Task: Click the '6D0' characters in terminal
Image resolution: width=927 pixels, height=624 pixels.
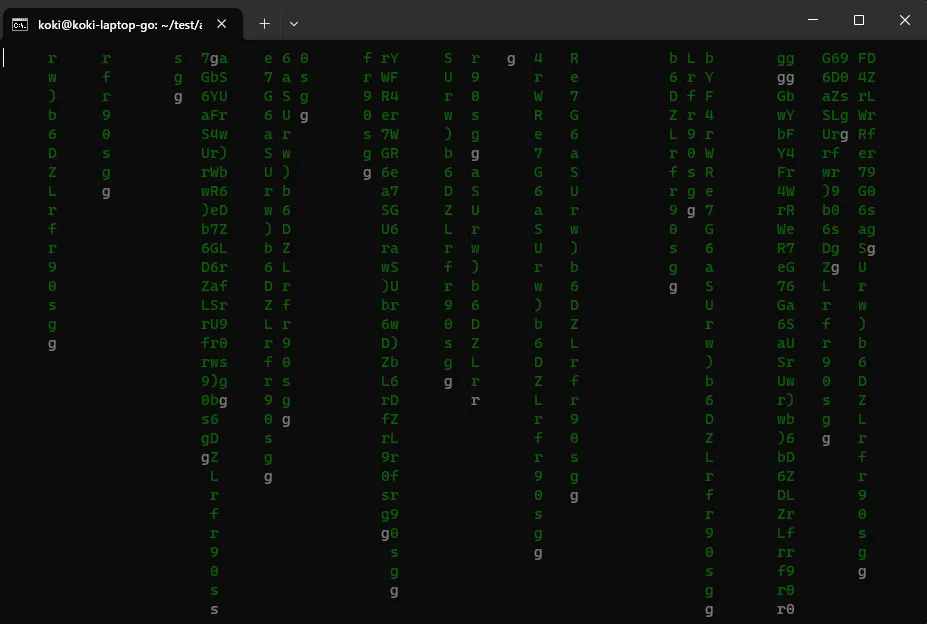Action: point(835,78)
